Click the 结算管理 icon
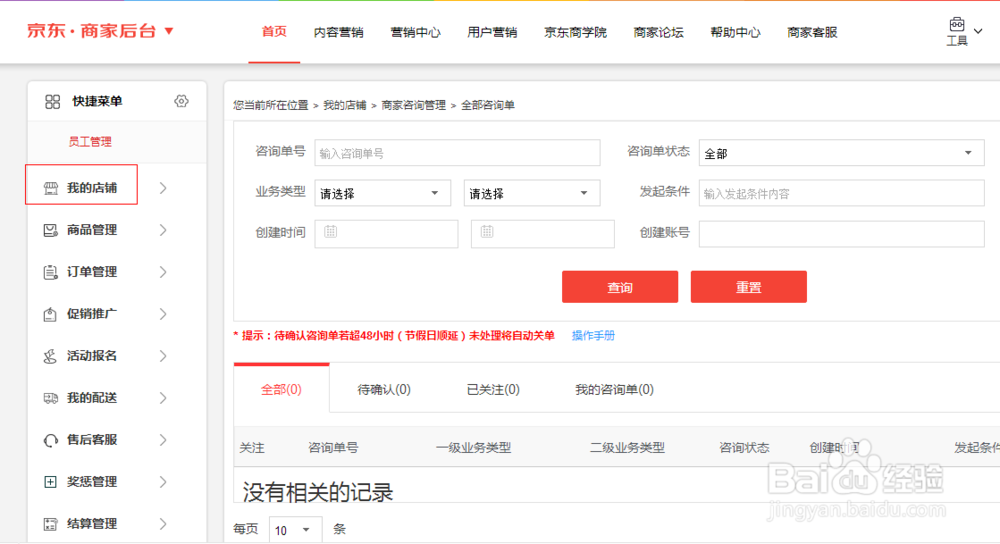 pyautogui.click(x=50, y=524)
